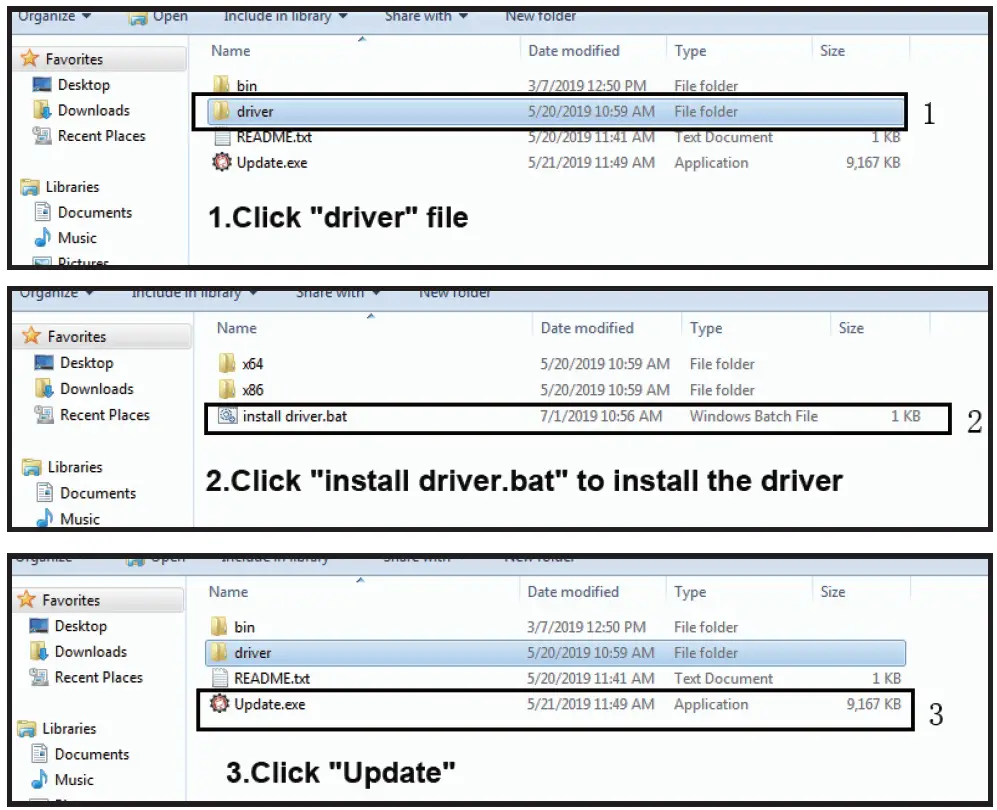Sort by Date modified in step 2 window
This screenshot has height=810, width=997.
587,328
